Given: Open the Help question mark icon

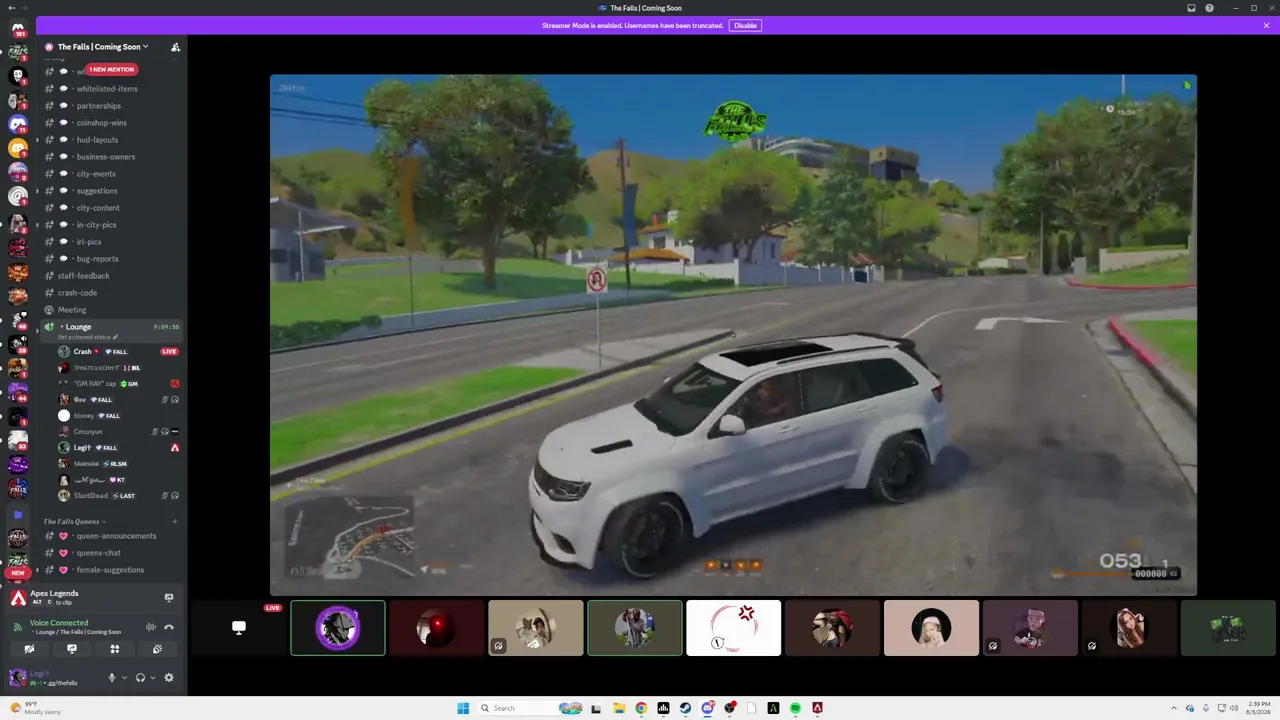Looking at the screenshot, I should coord(1210,8).
